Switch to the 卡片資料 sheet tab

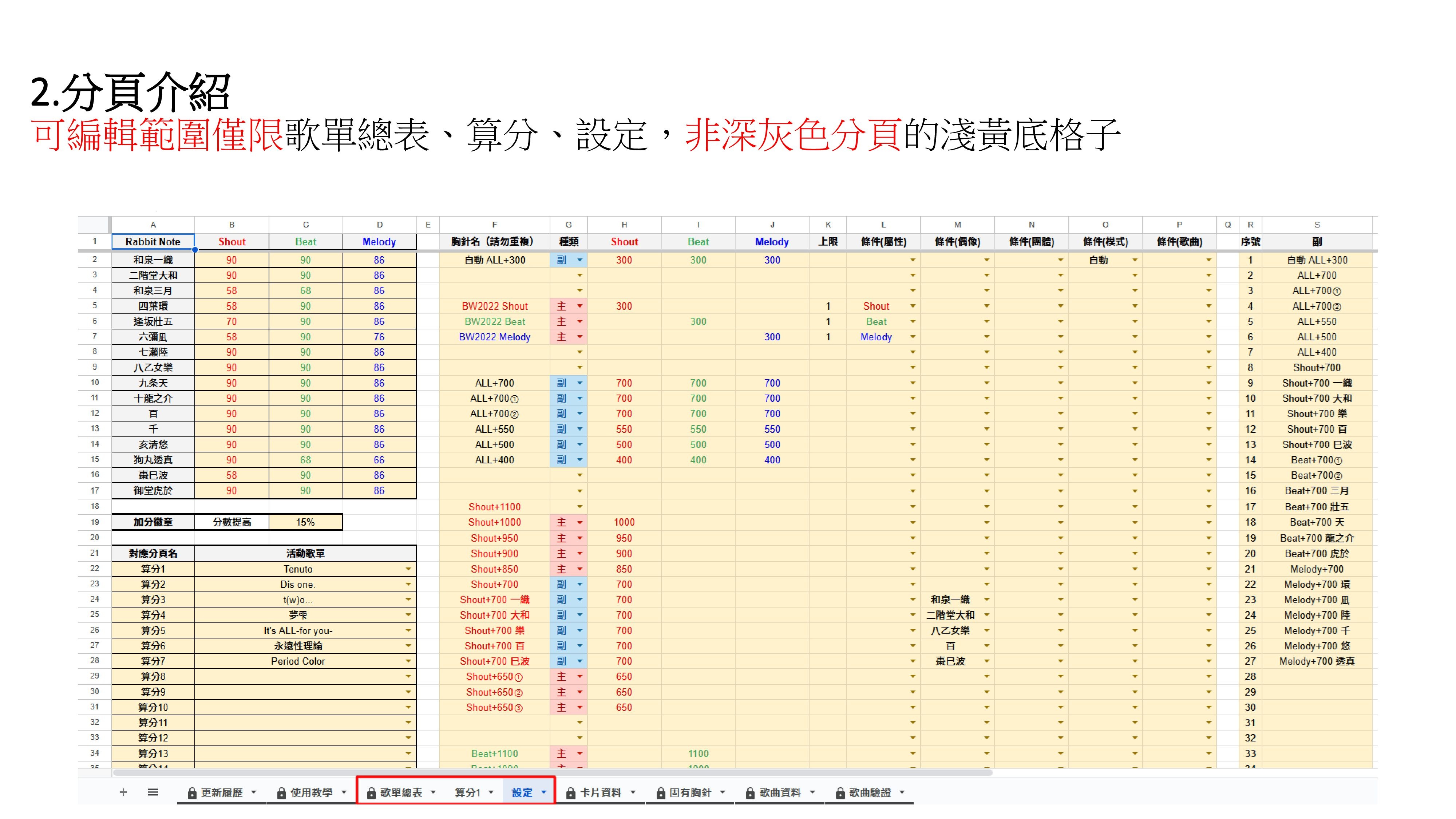point(600,792)
